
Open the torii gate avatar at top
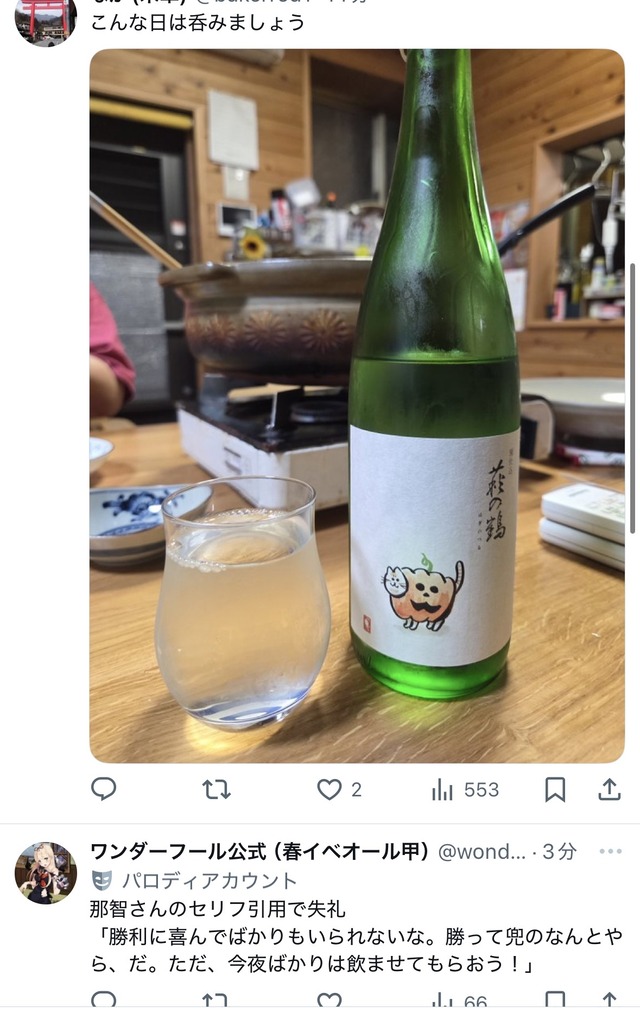click(46, 20)
